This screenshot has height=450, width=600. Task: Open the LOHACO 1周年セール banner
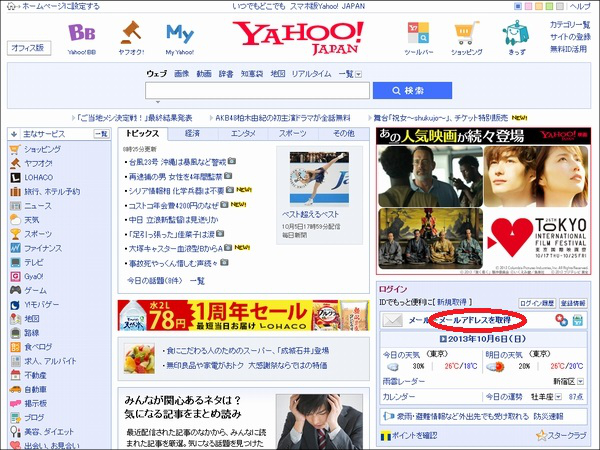pos(243,315)
